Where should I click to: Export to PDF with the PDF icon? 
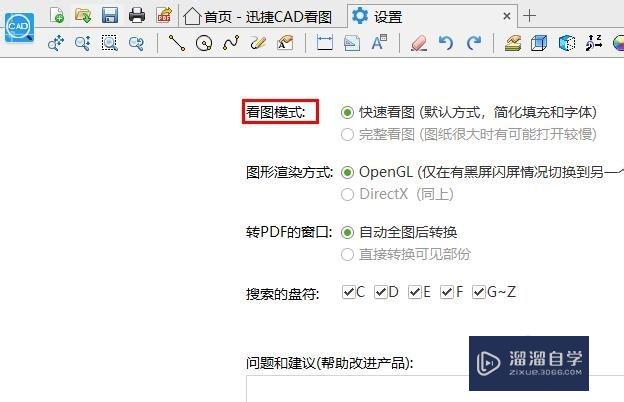(164, 16)
